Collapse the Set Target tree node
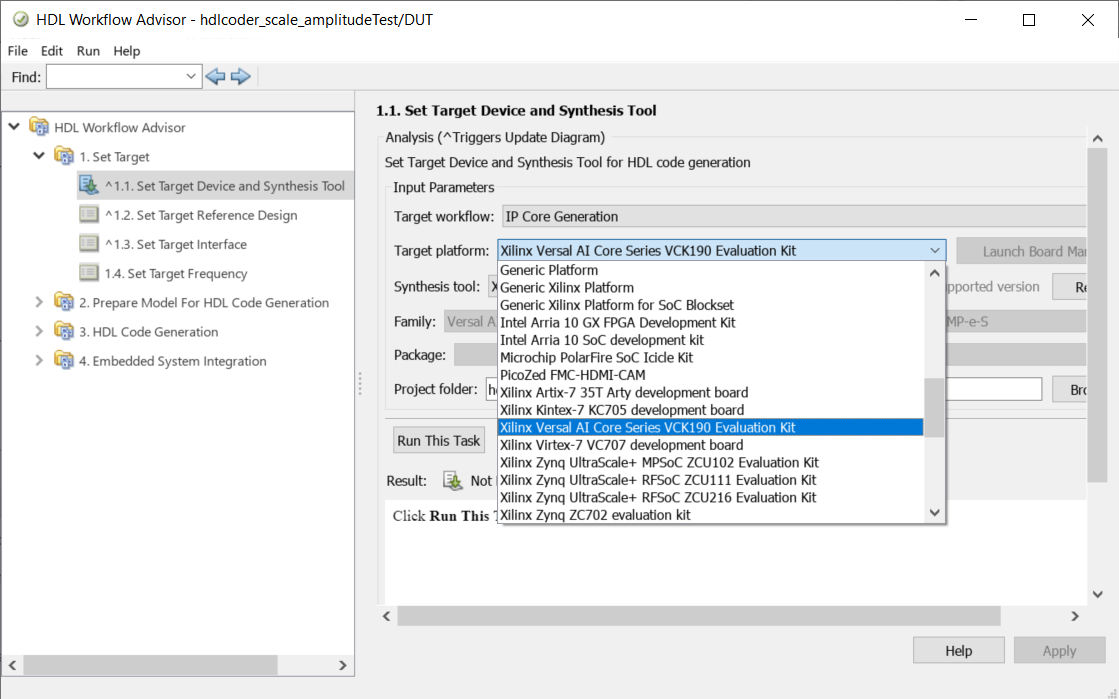This screenshot has height=699, width=1119. pyautogui.click(x=39, y=156)
